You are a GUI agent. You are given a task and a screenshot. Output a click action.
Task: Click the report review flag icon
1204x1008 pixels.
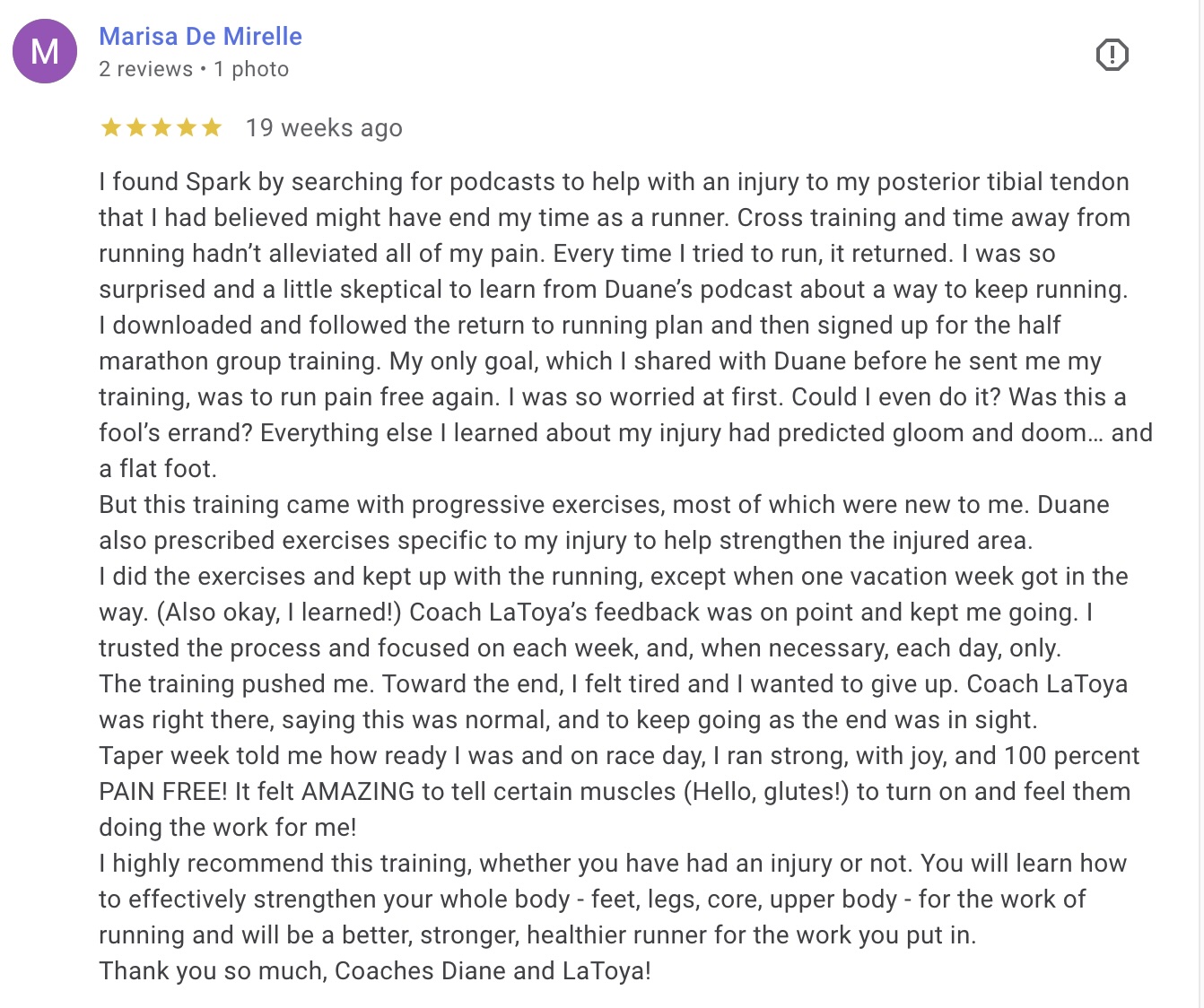coord(1112,55)
